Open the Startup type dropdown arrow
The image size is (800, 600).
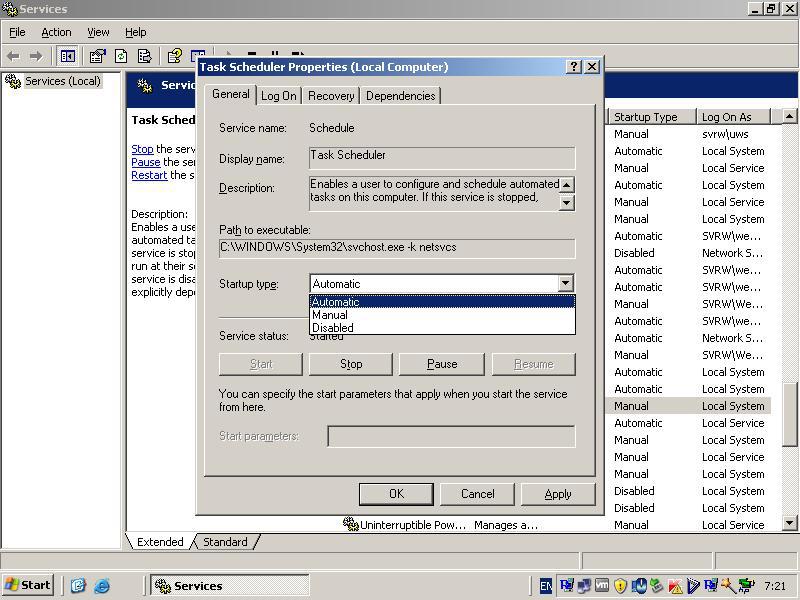(565, 283)
